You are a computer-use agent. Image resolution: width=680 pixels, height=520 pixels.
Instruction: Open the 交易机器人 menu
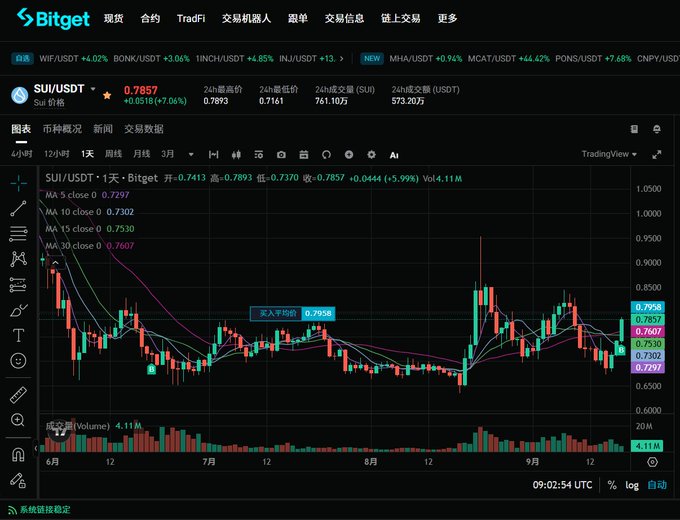[246, 18]
